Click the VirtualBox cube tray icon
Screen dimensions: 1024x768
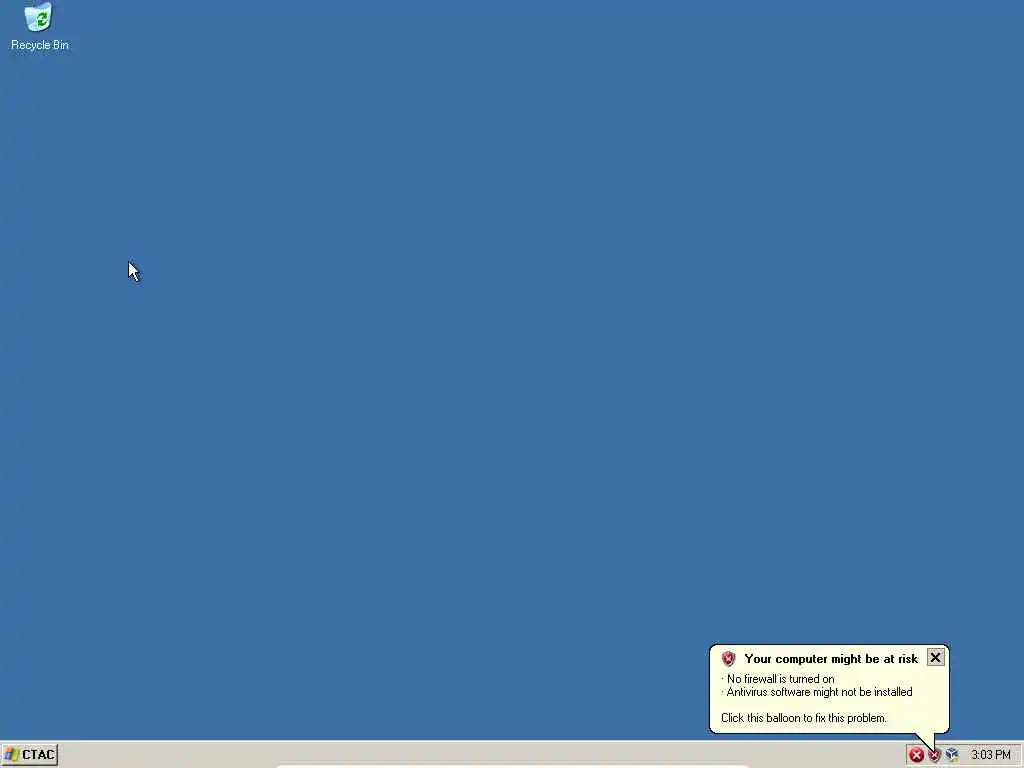(952, 755)
